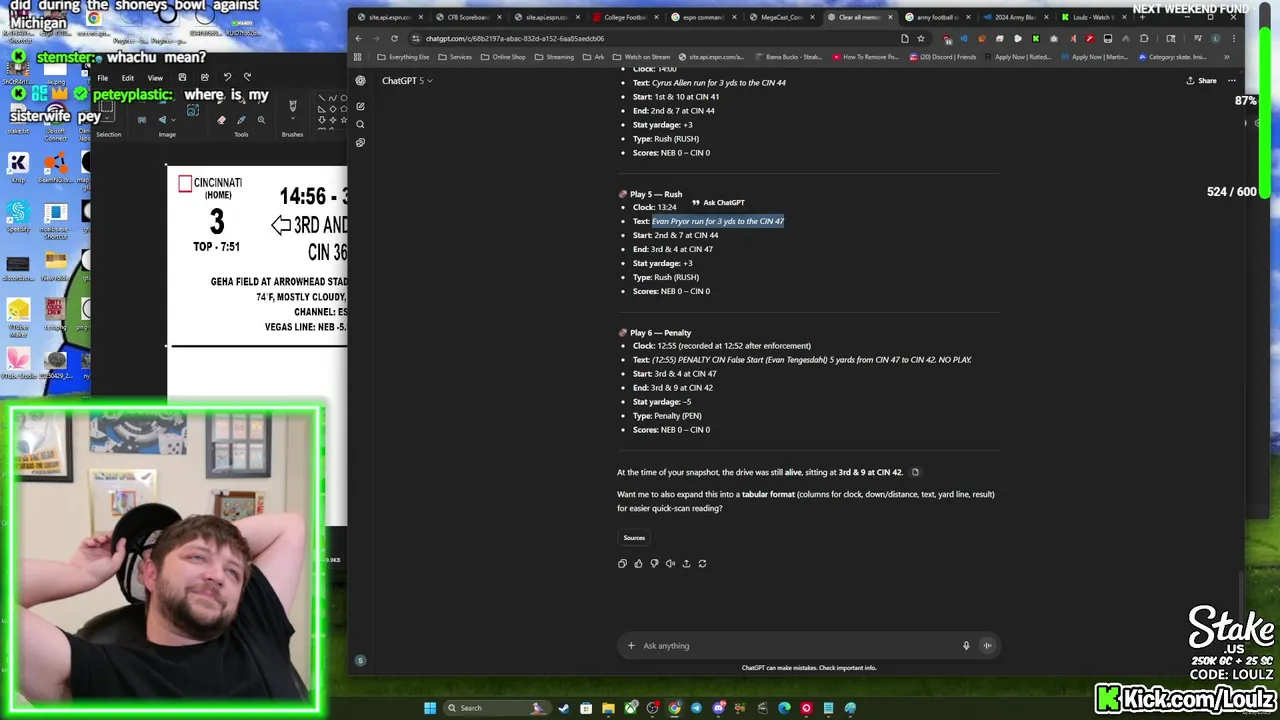The width and height of the screenshot is (1280, 720).
Task: Open File Explorer from the taskbar
Action: [x=608, y=708]
